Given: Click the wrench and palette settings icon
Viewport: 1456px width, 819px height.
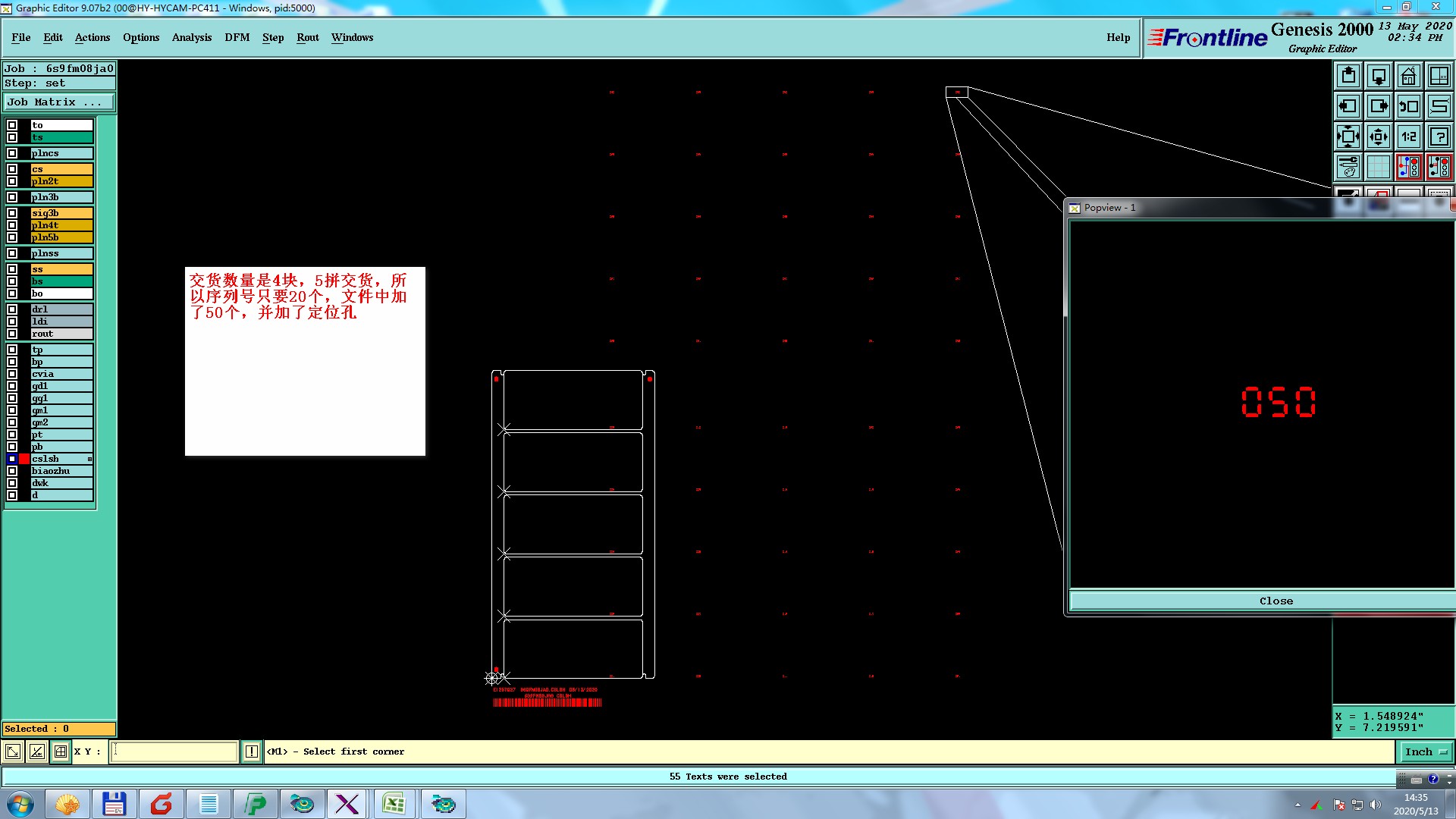Looking at the screenshot, I should [x=1348, y=166].
